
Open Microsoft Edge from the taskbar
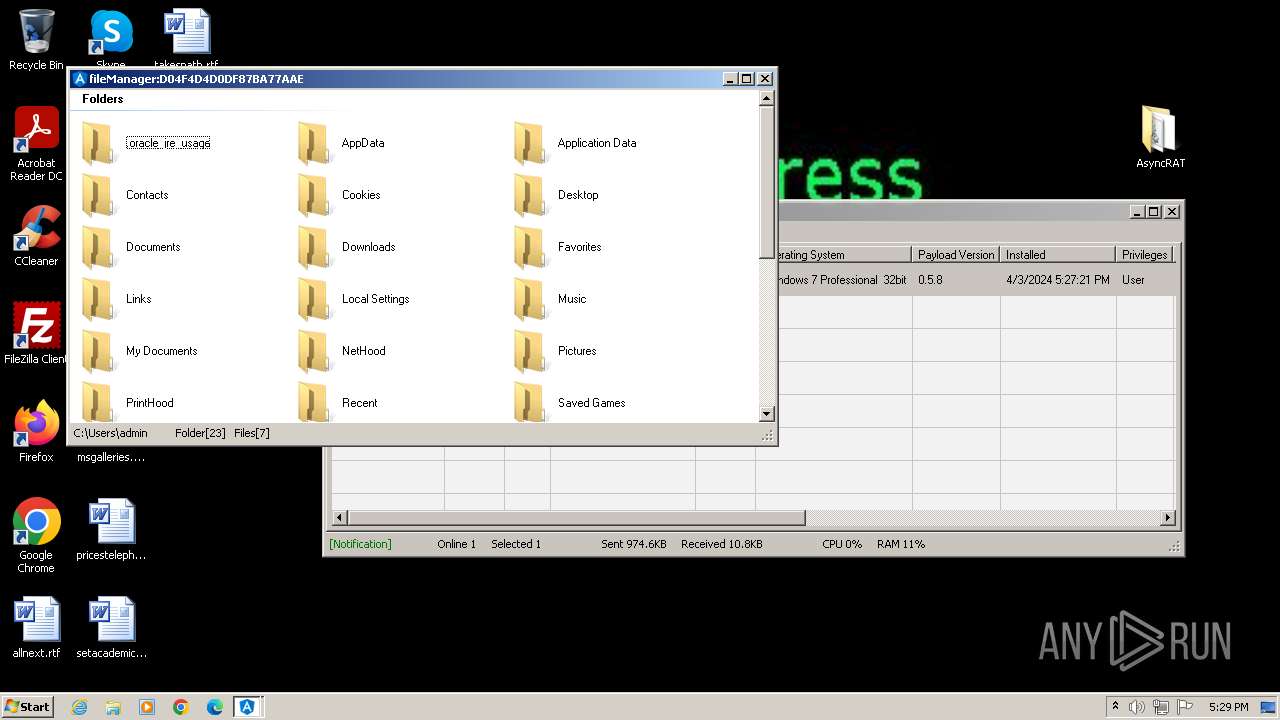[215, 707]
